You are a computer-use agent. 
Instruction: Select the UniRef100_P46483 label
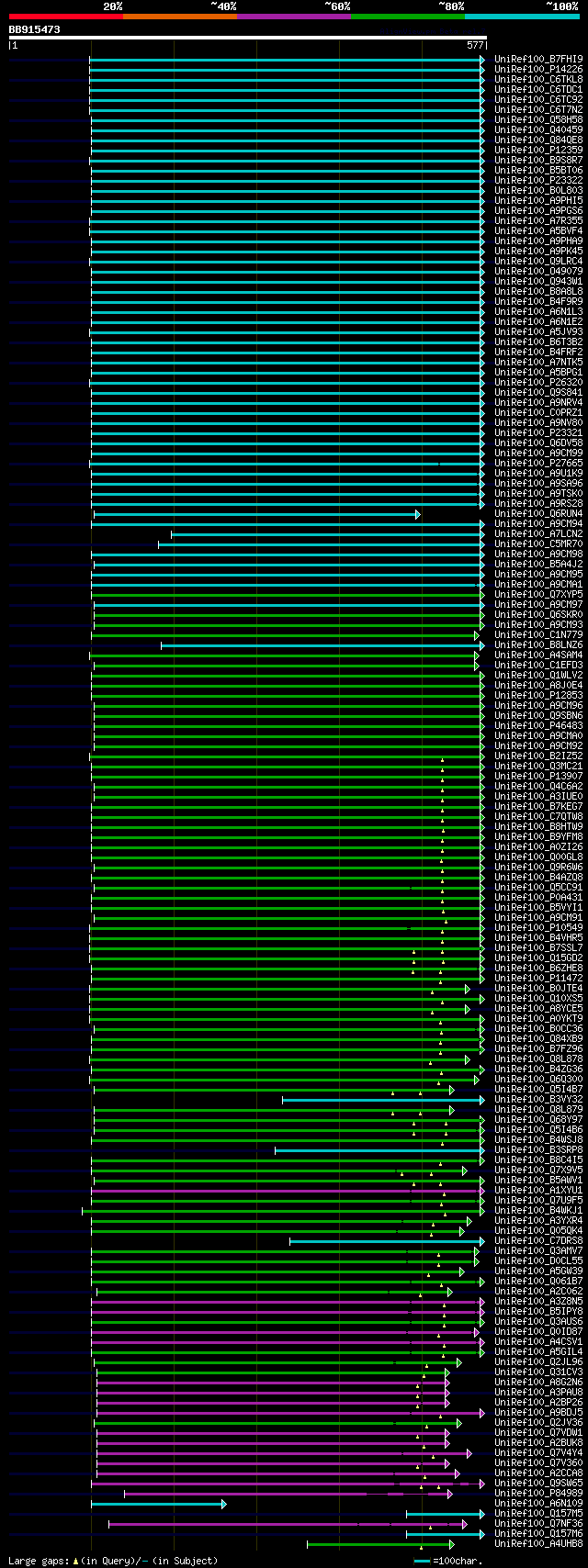pyautogui.click(x=538, y=725)
